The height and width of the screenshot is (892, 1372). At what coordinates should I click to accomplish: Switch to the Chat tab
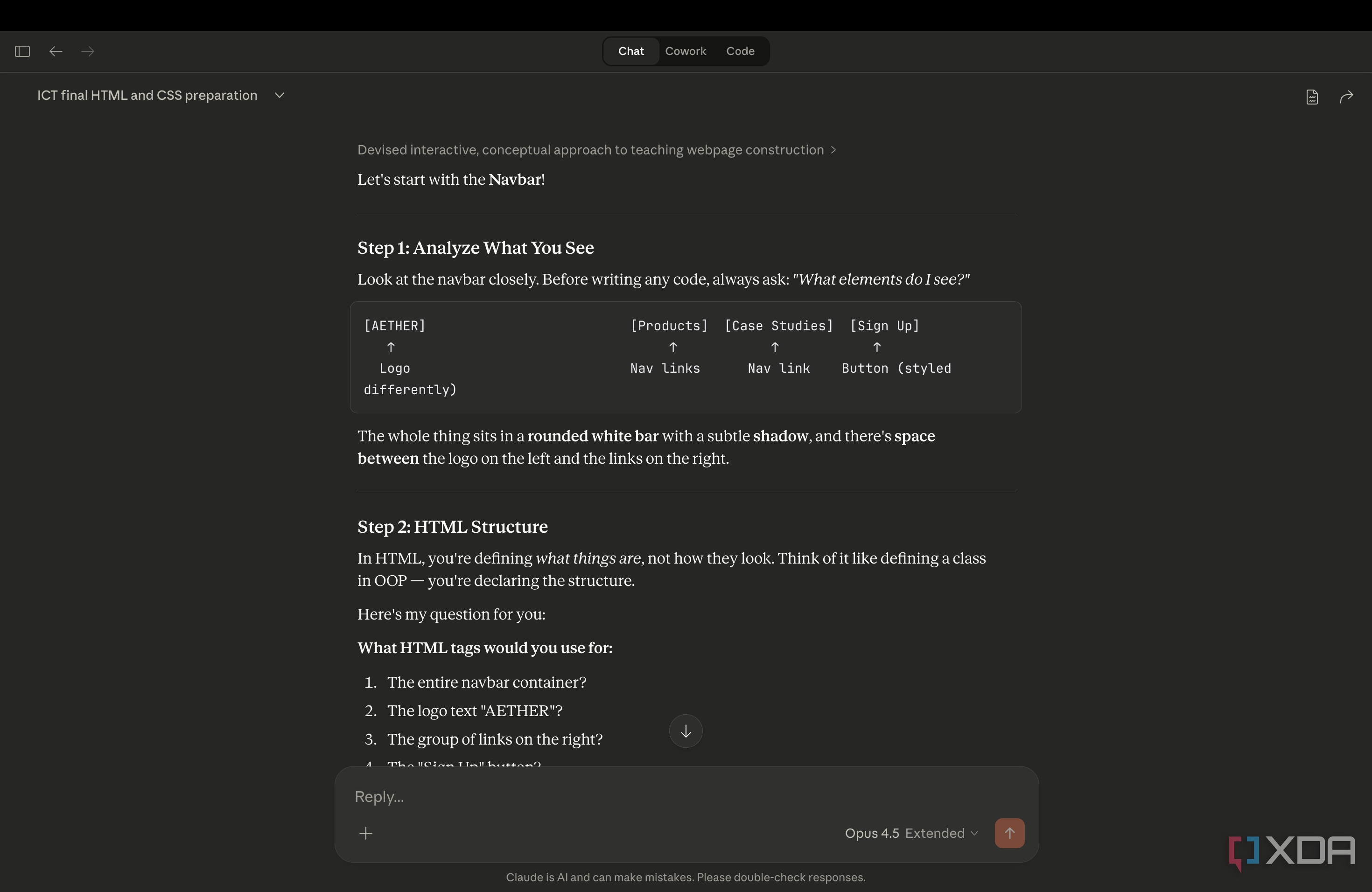coord(630,51)
